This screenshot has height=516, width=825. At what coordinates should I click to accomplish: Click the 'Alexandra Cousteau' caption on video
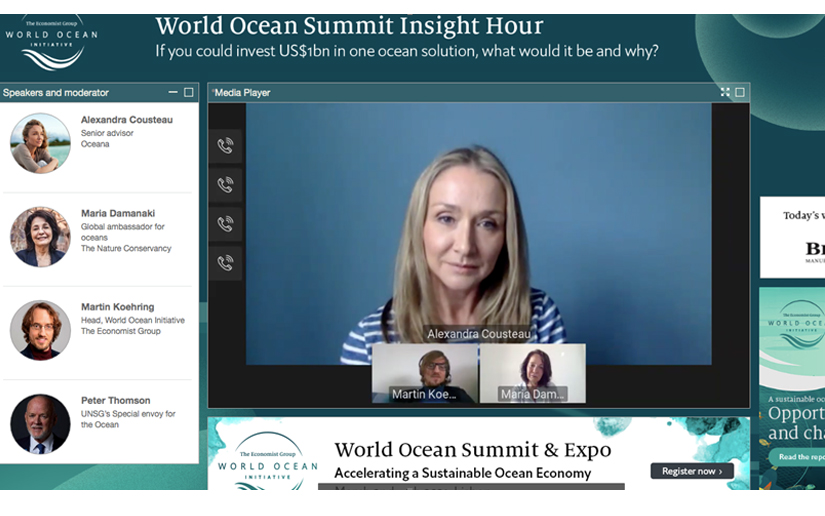(479, 334)
